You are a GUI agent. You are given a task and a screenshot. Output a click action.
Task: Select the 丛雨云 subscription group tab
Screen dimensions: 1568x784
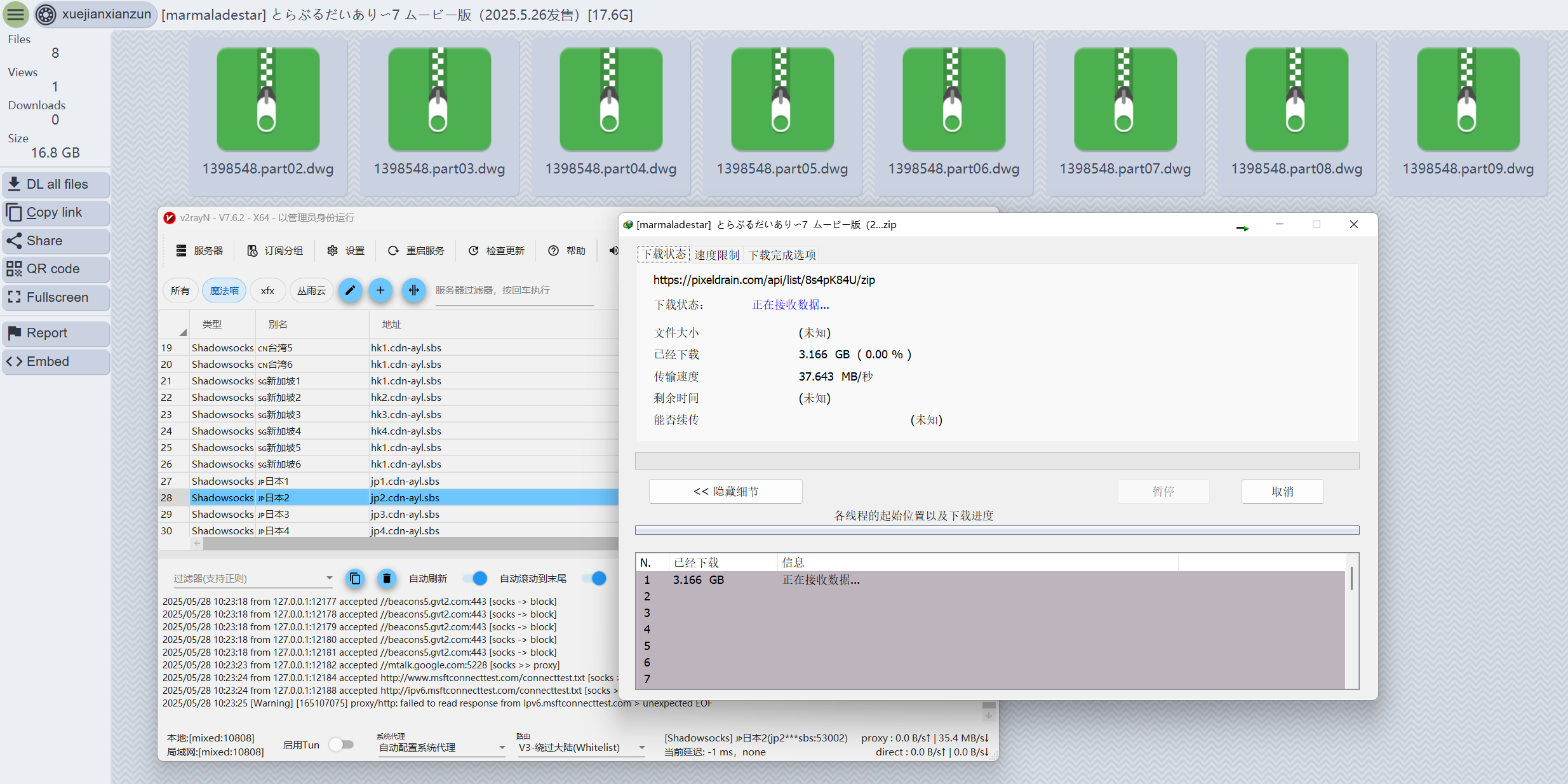point(311,290)
